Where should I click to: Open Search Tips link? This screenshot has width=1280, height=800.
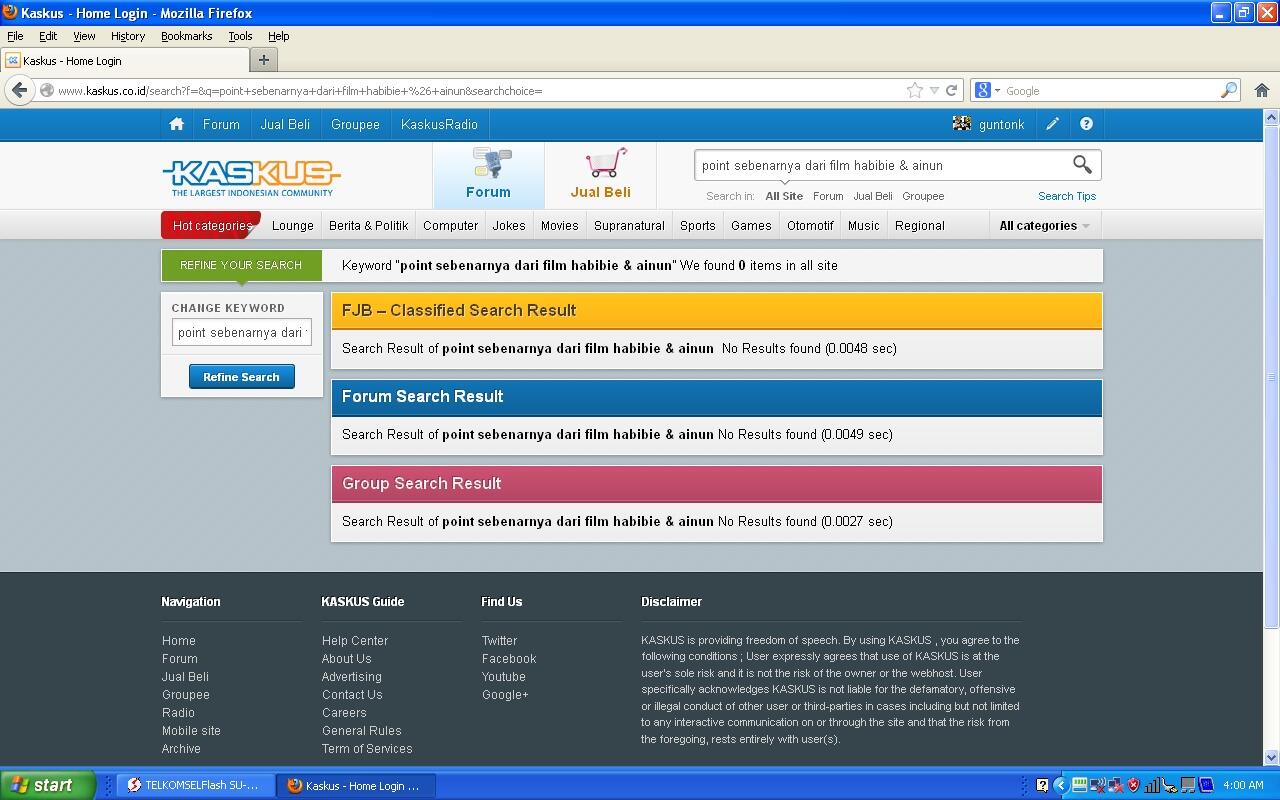click(x=1067, y=196)
